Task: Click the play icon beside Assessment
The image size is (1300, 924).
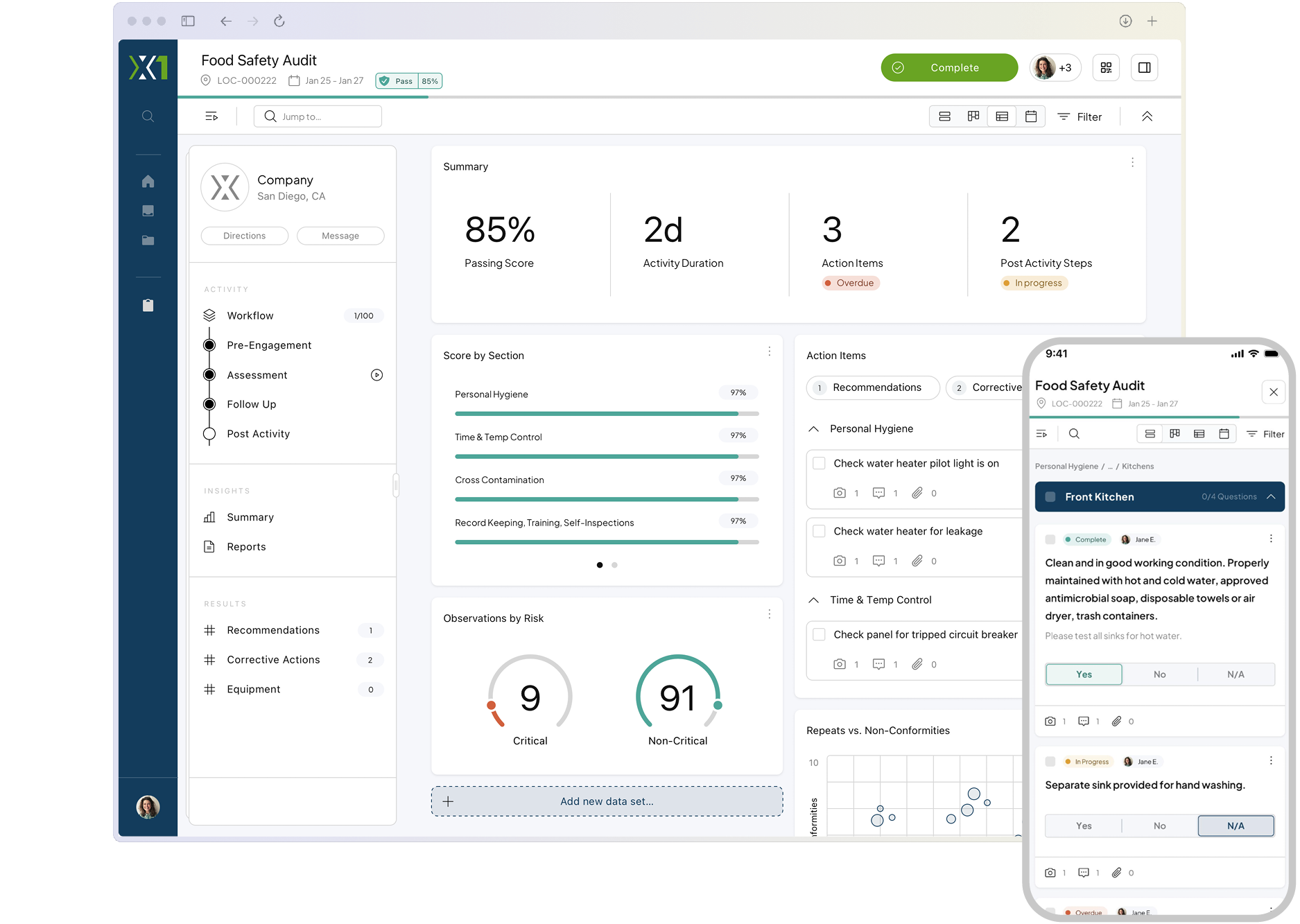Action: pos(376,375)
